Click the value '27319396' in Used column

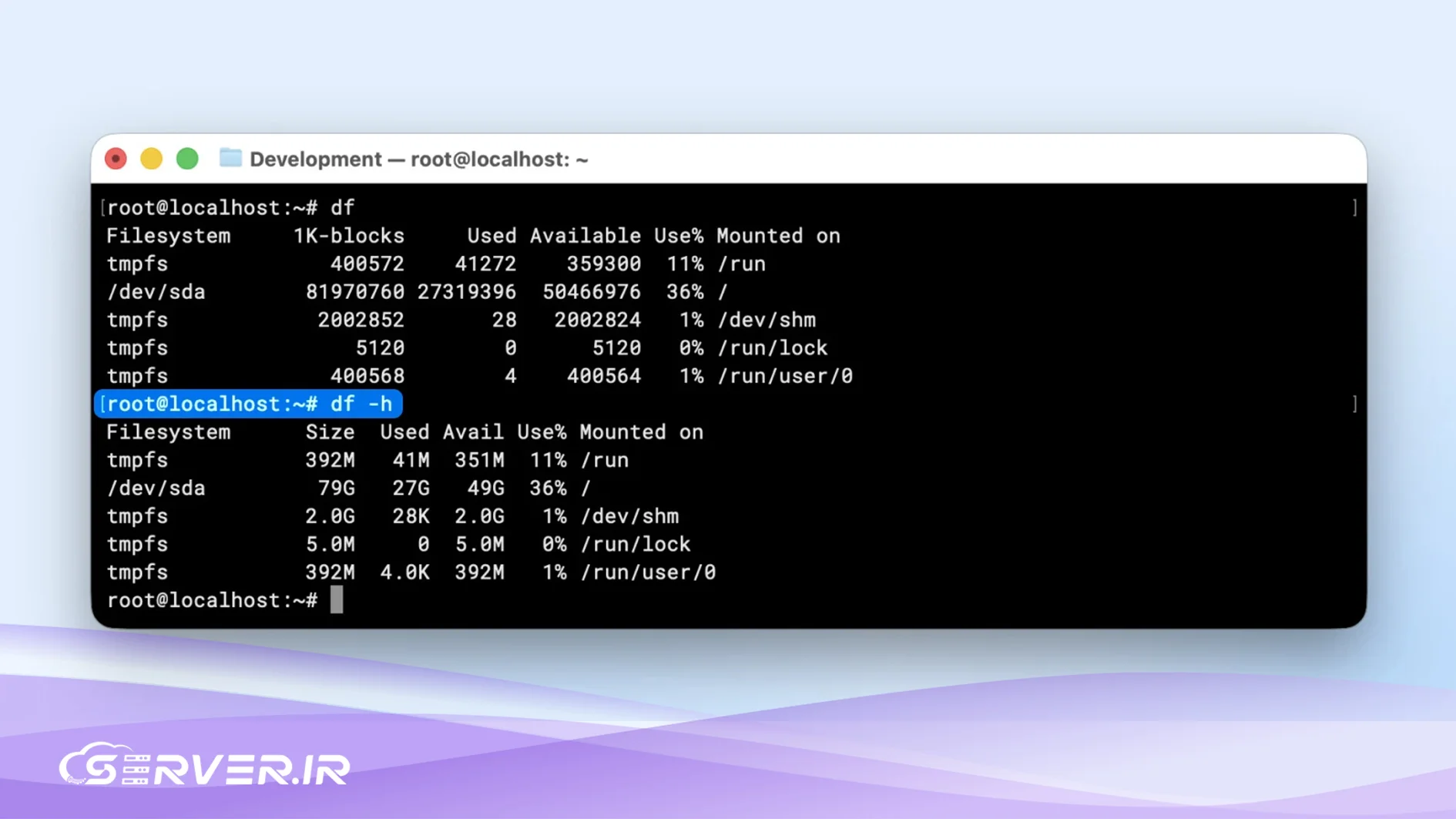click(467, 292)
